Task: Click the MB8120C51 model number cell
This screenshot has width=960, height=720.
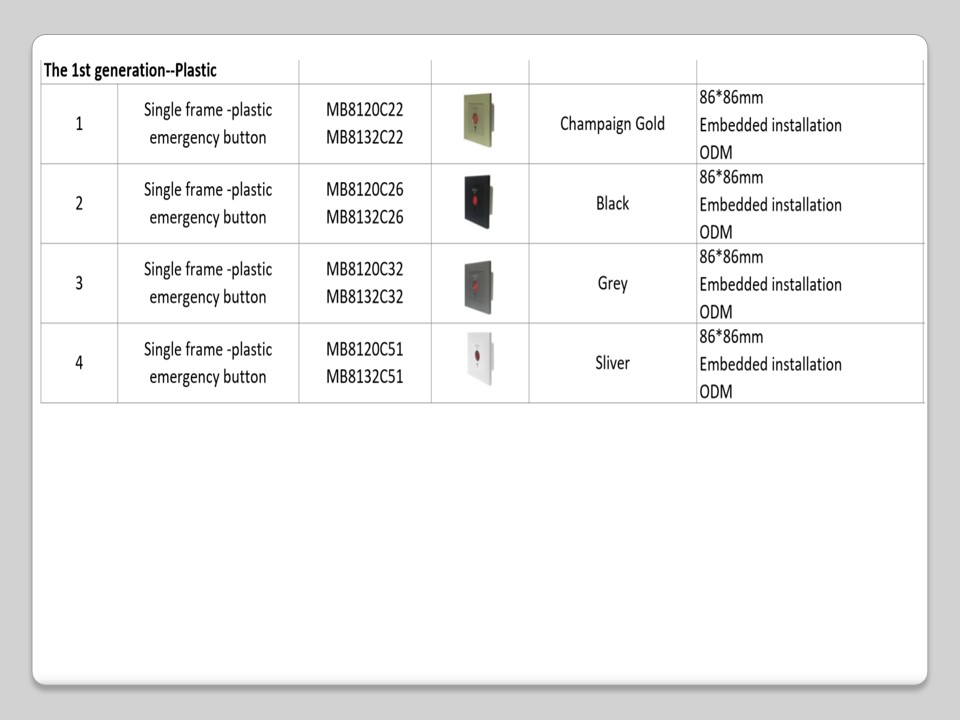Action: (364, 349)
